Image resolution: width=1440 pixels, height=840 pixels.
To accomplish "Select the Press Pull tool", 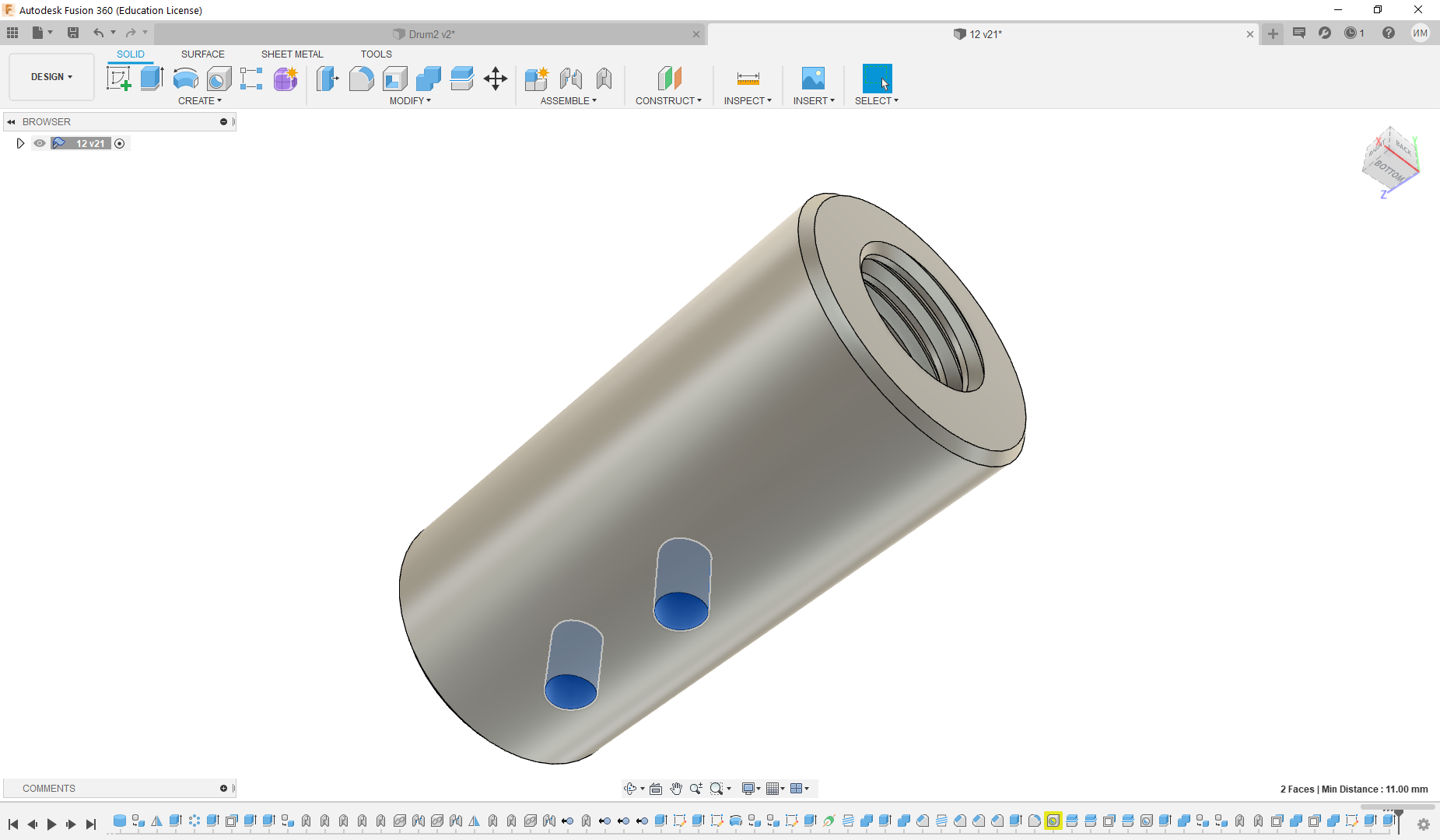I will point(328,79).
